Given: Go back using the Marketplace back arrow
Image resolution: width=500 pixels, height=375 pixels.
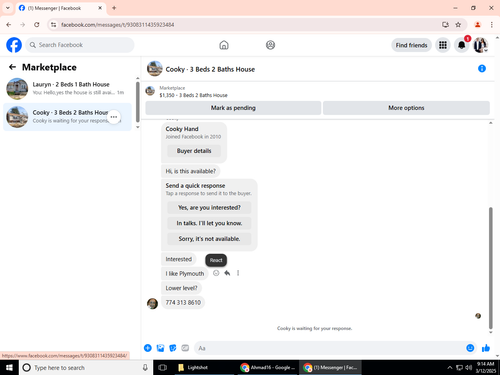Looking at the screenshot, I should coord(12,67).
